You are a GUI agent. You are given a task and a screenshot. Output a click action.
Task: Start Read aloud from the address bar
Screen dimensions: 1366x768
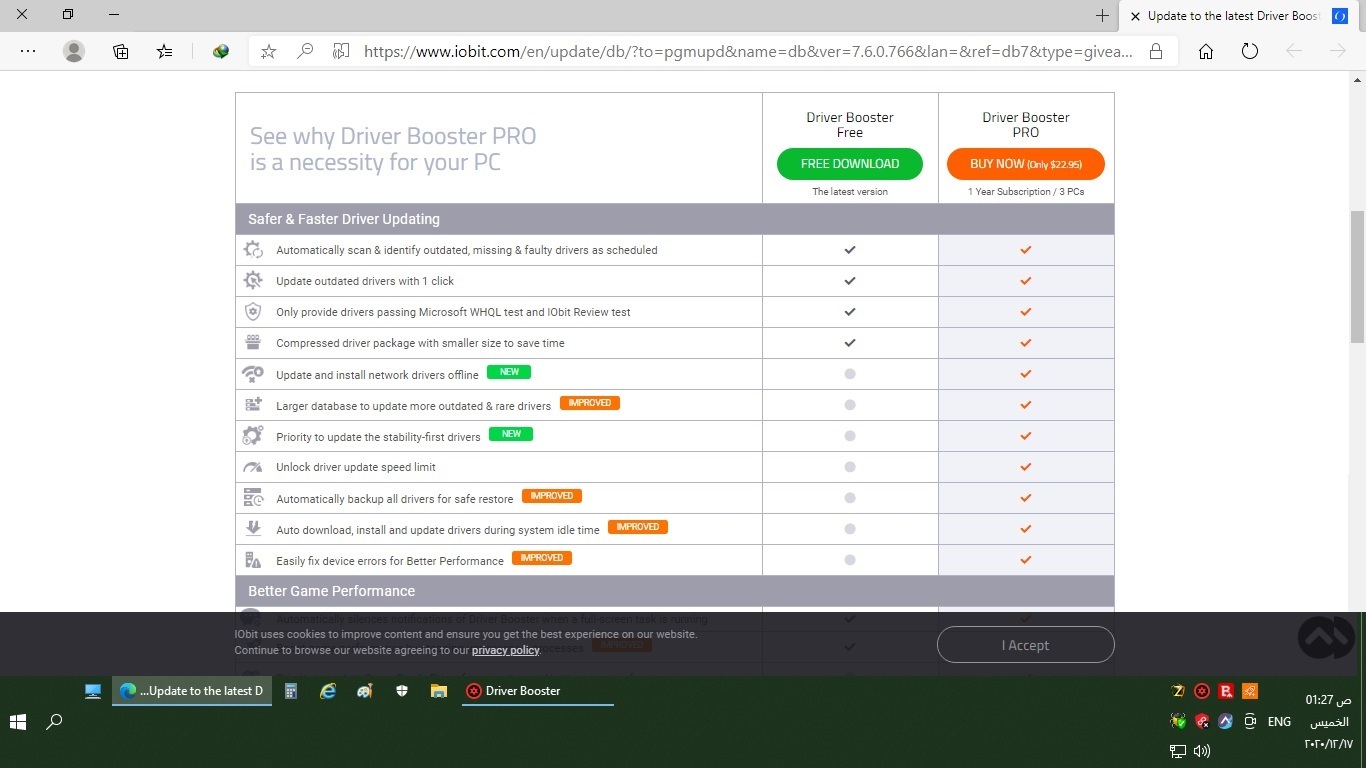[342, 51]
